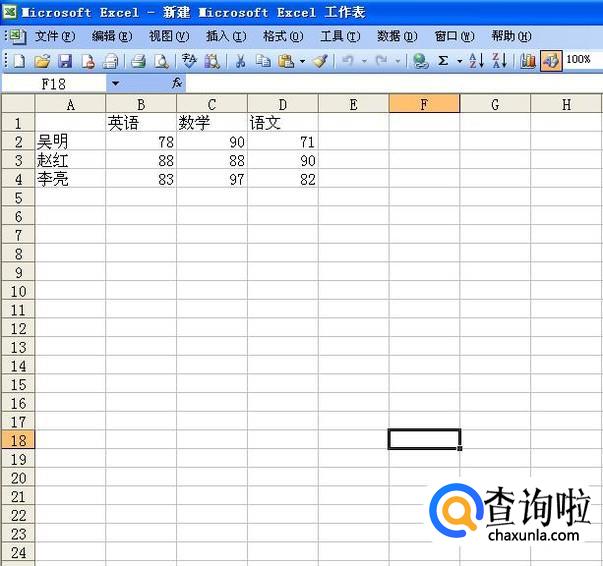Screen dimensions: 603x566
Task: Click the Research binoculars icon
Action: tap(212, 61)
